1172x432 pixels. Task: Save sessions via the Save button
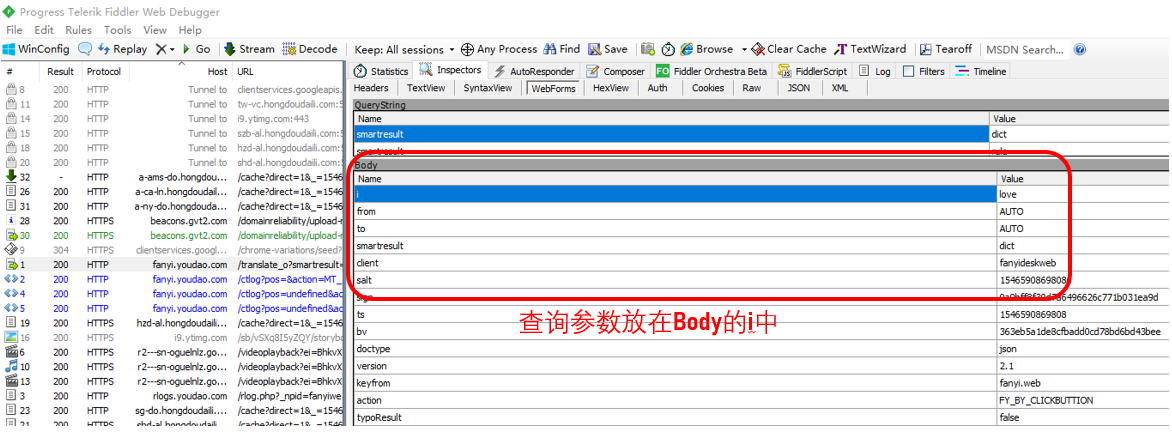click(x=608, y=49)
